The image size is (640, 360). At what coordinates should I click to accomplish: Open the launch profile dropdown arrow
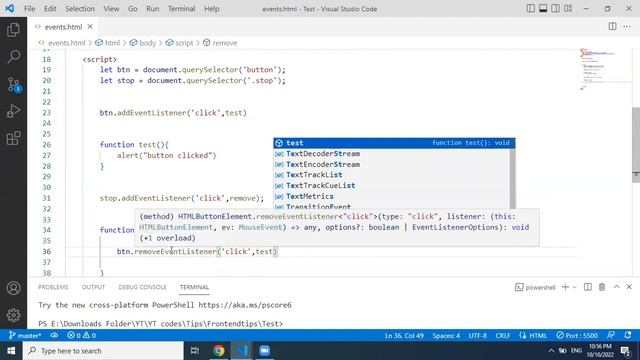click(x=575, y=287)
